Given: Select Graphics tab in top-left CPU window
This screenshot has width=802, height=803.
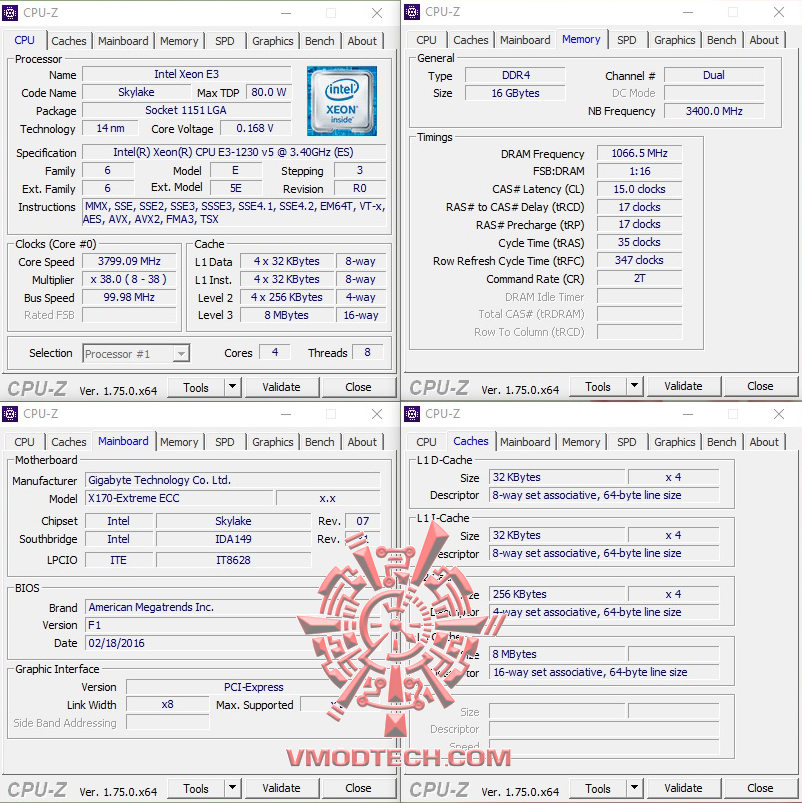Looking at the screenshot, I should coord(272,41).
